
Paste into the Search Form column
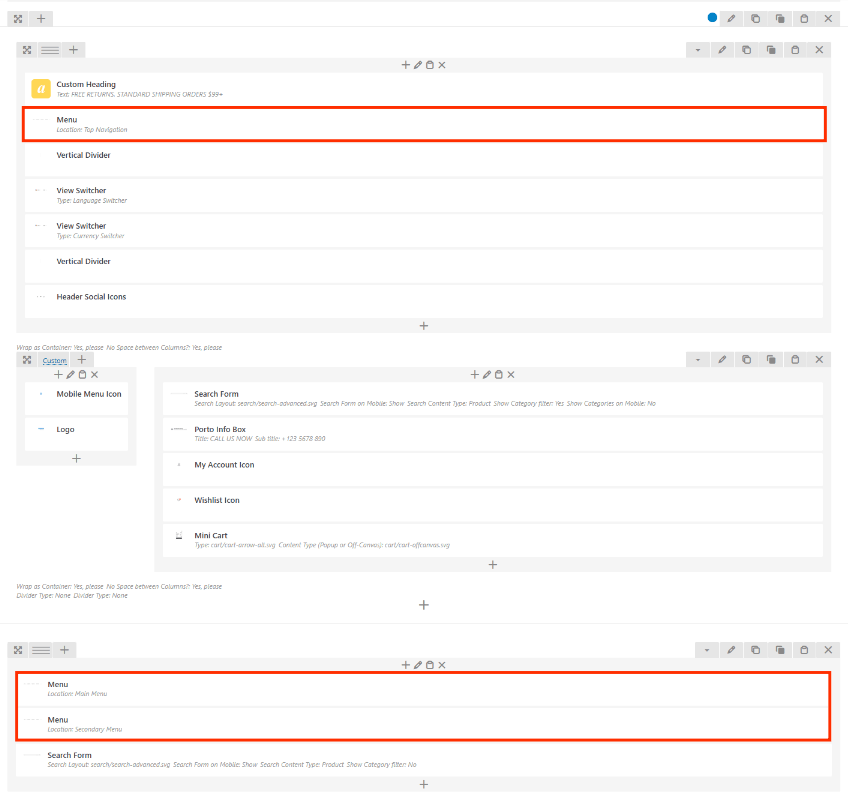point(498,375)
